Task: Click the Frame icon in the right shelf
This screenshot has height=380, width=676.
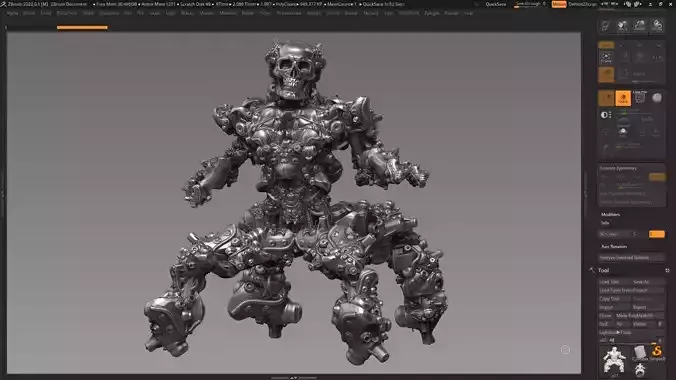Action: pos(606,57)
